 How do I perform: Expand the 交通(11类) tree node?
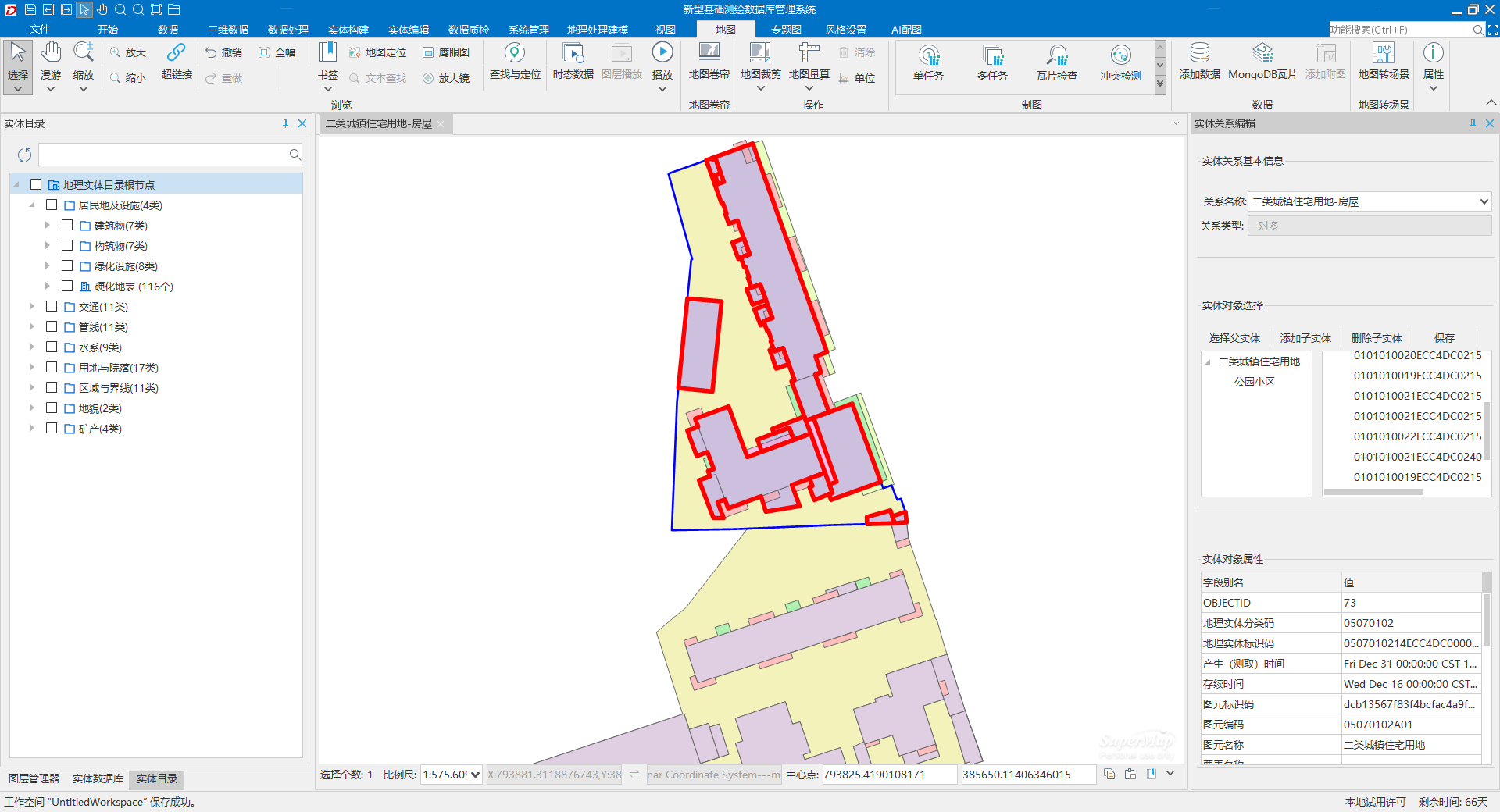click(31, 306)
